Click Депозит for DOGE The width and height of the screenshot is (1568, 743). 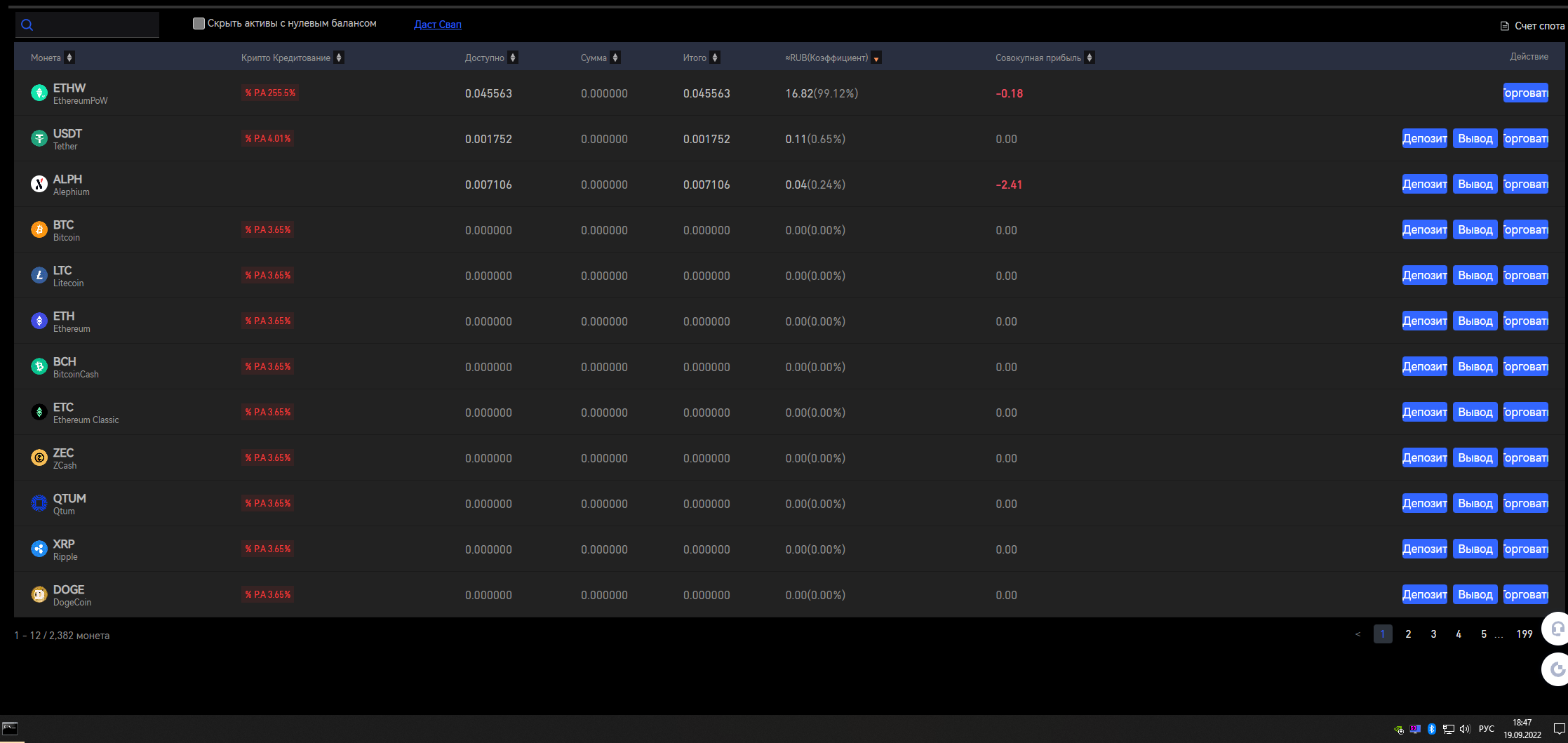pyautogui.click(x=1424, y=594)
